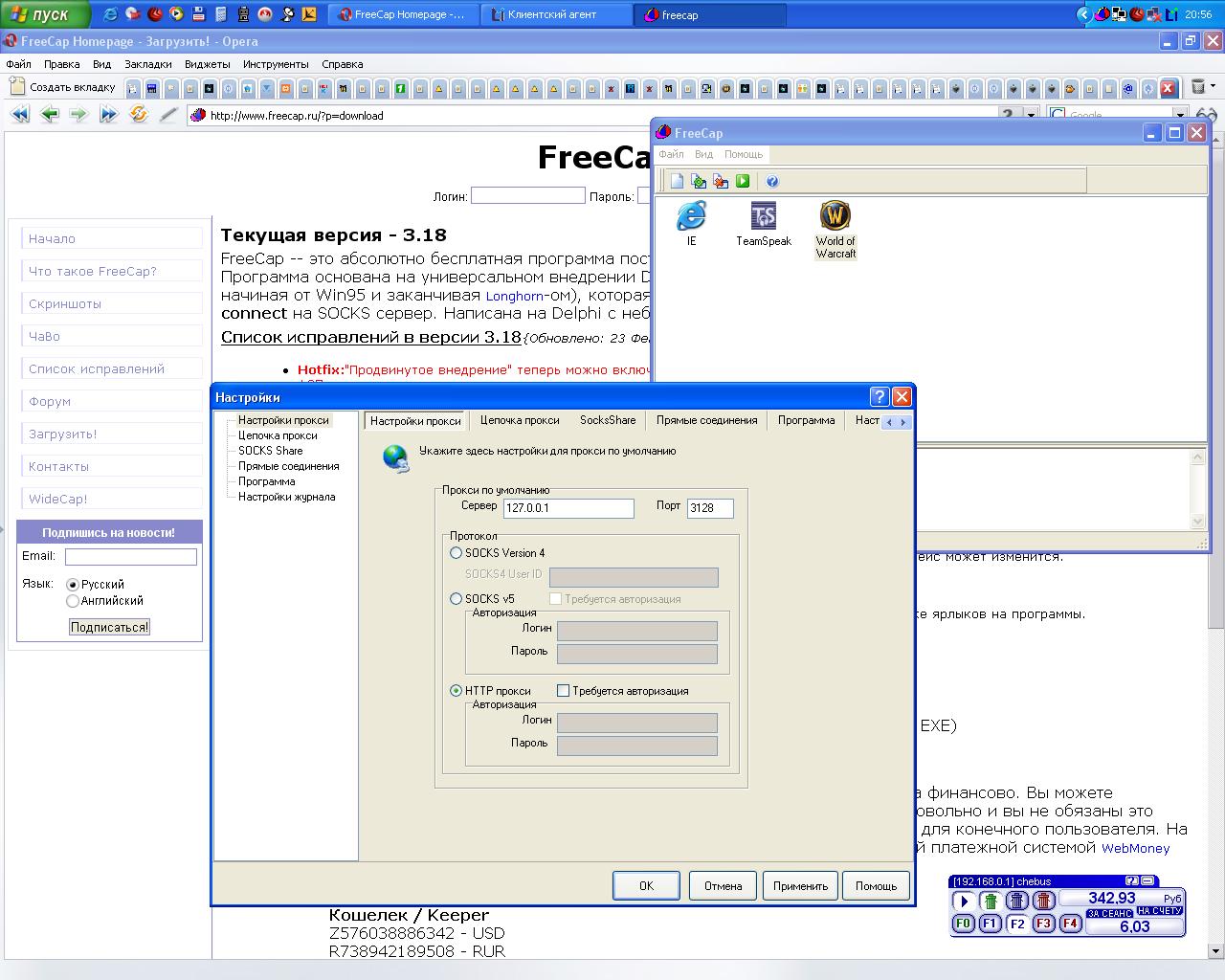Screen dimensions: 1225x980
Task: Select the TeamSpeak shortcut in FreeCap
Action: 764,224
